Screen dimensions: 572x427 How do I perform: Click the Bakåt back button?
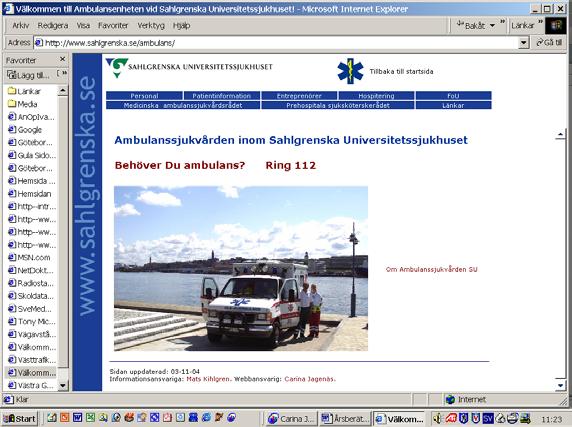click(x=471, y=26)
